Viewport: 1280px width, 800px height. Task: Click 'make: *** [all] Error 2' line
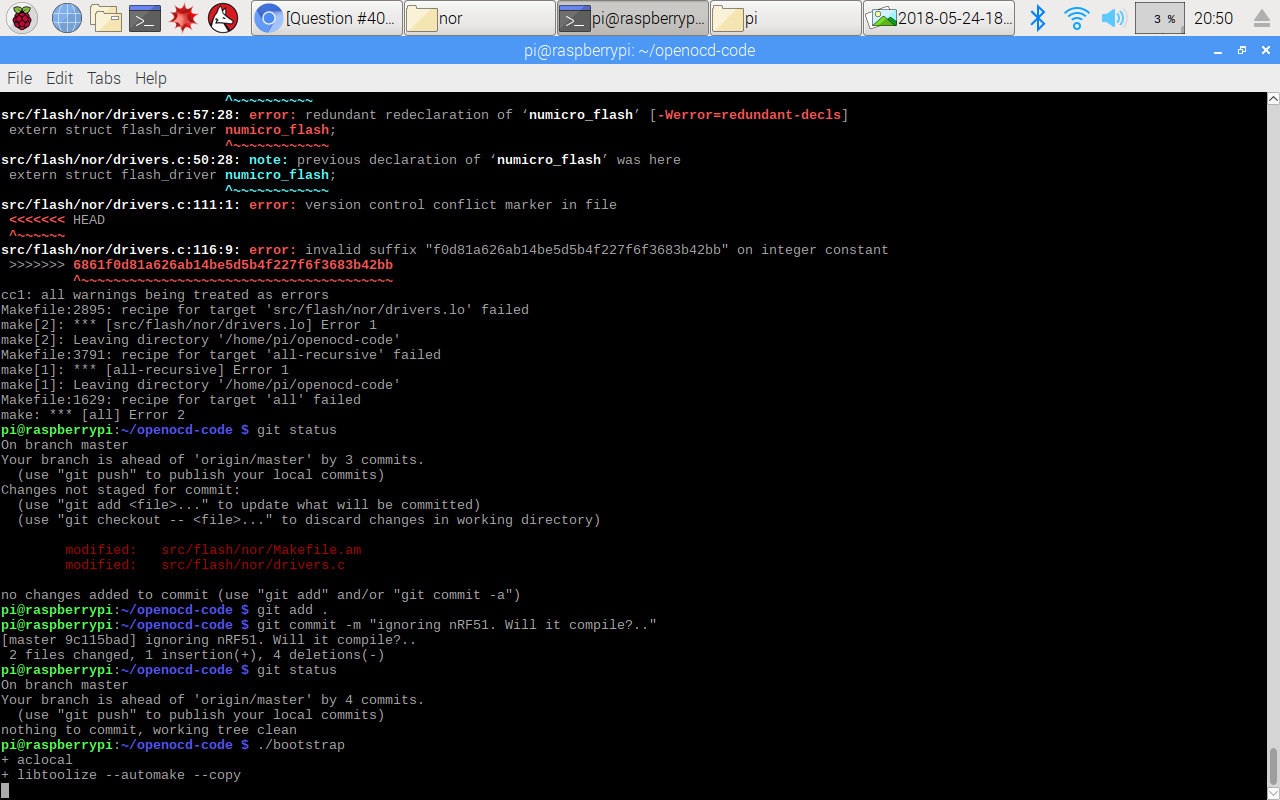(93, 415)
